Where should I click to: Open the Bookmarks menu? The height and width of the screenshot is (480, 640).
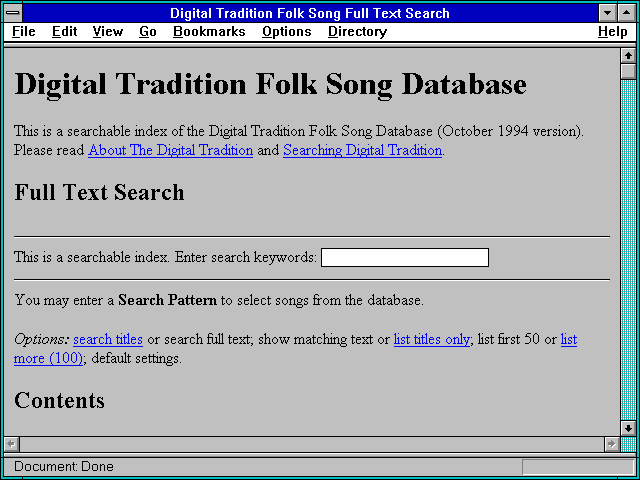point(209,32)
